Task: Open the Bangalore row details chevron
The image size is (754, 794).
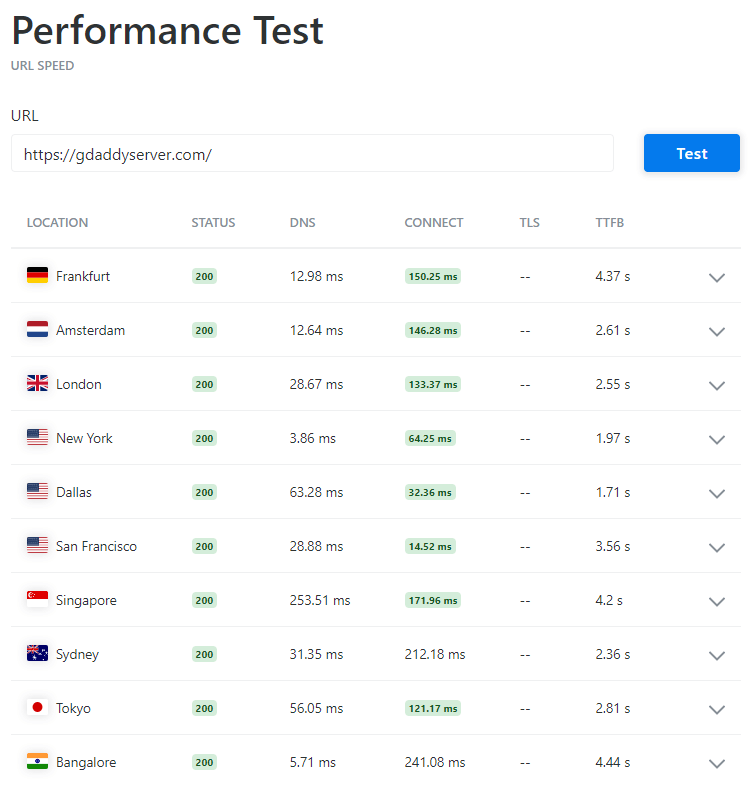Action: click(716, 763)
